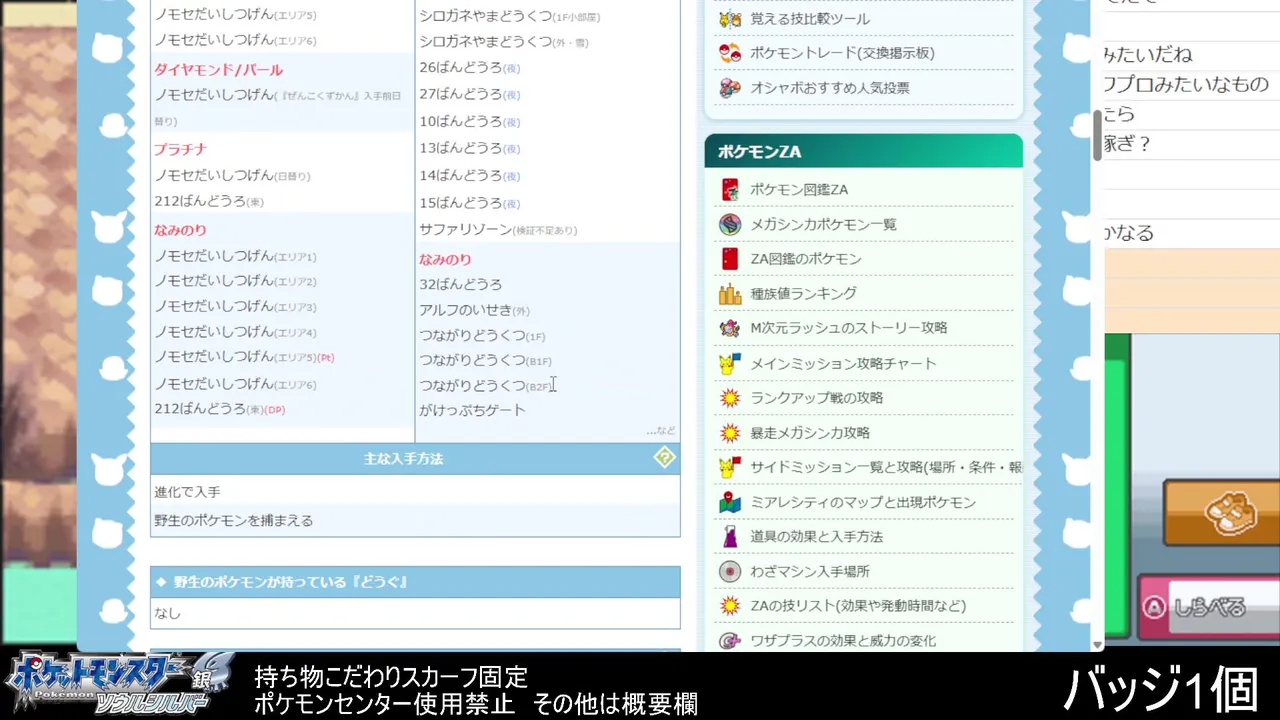Click 野生のポケモンを捕まえる row

coord(415,520)
